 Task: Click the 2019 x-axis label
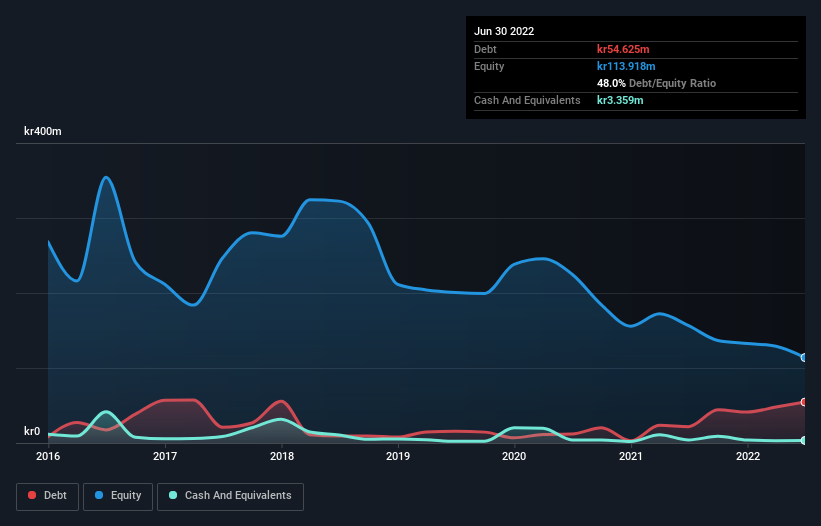(398, 456)
